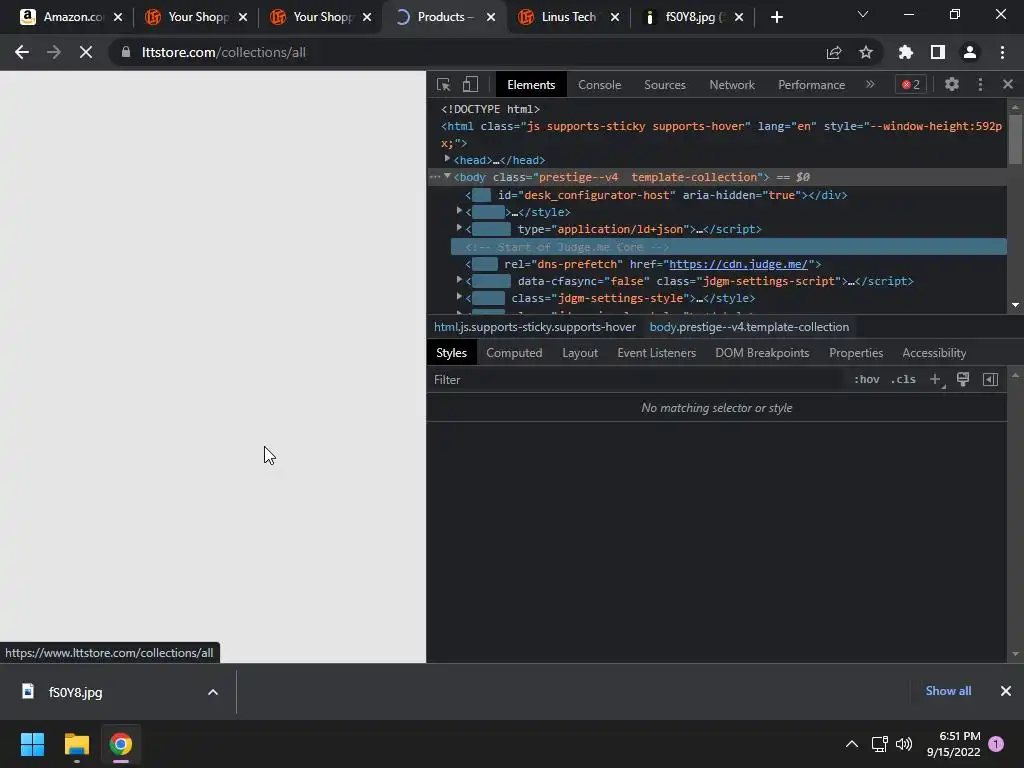Open fS0Y8.jpg download options chevron
The image size is (1024, 768).
coord(212,692)
